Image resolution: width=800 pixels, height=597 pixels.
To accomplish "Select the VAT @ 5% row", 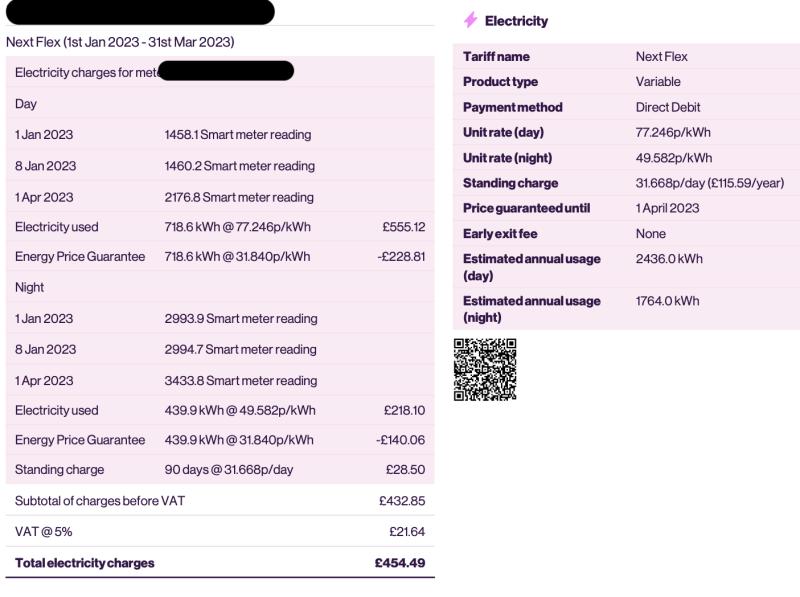I will pyautogui.click(x=220, y=532).
